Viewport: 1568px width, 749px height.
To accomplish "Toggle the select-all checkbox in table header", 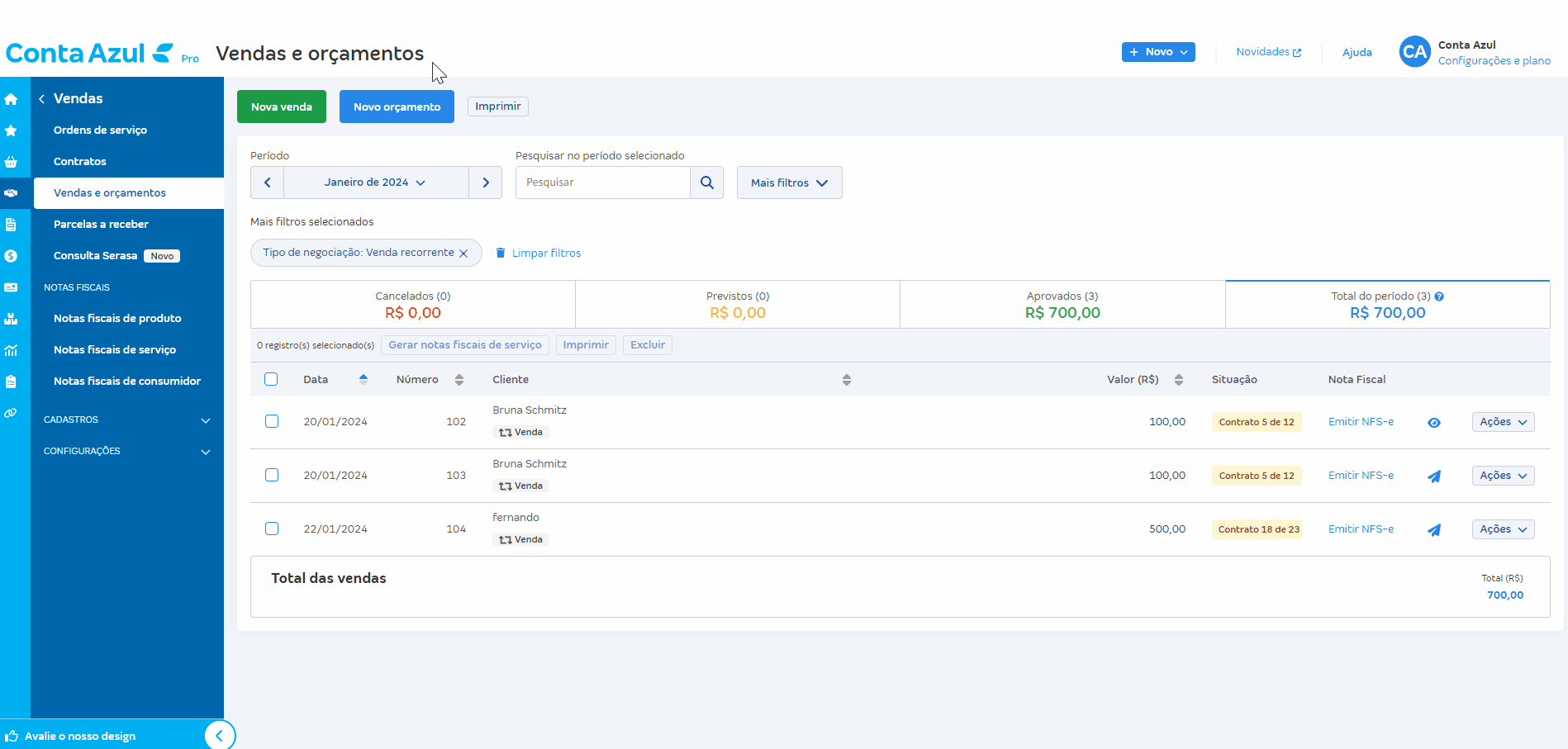I will tap(271, 379).
